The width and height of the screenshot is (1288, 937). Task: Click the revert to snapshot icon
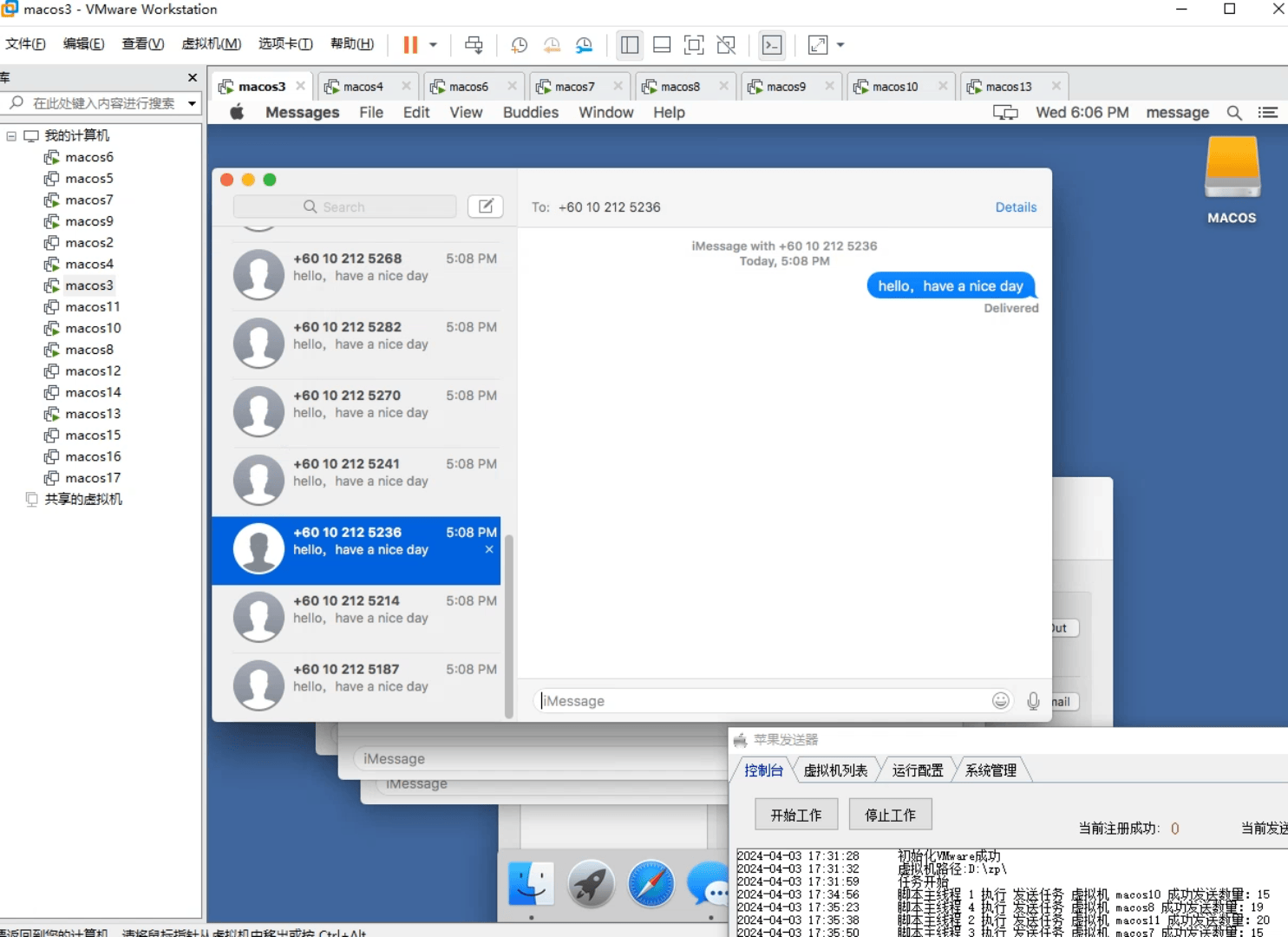coord(552,45)
